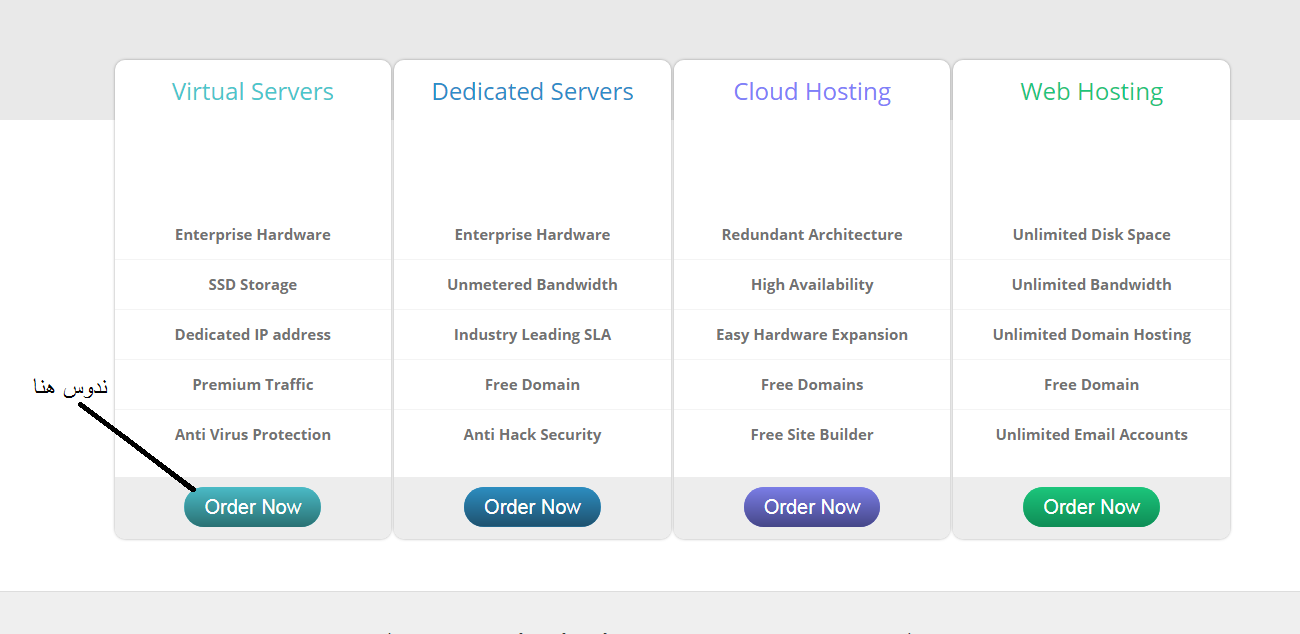Select the Dedicated Servers title
1300x634 pixels.
tap(532, 92)
